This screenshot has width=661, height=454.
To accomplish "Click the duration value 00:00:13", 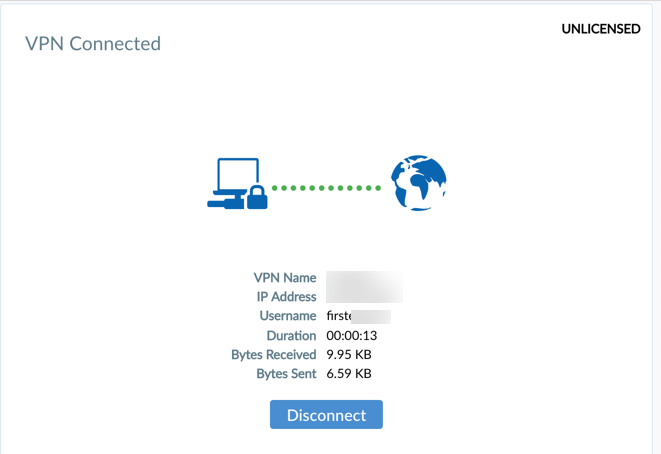I will (x=352, y=336).
